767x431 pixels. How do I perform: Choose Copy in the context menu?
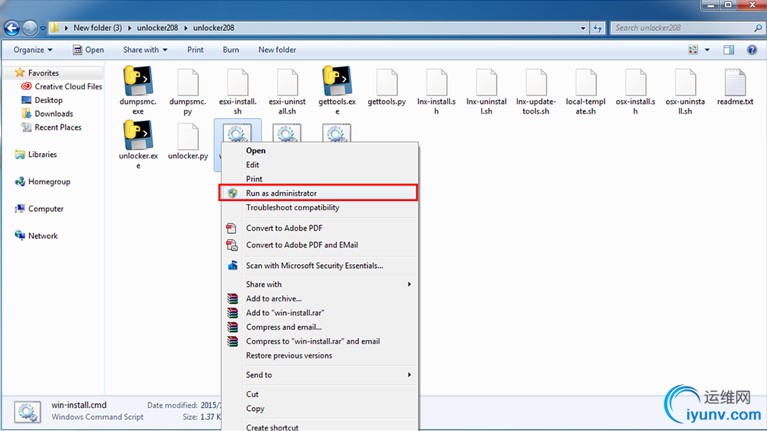[x=319, y=408]
